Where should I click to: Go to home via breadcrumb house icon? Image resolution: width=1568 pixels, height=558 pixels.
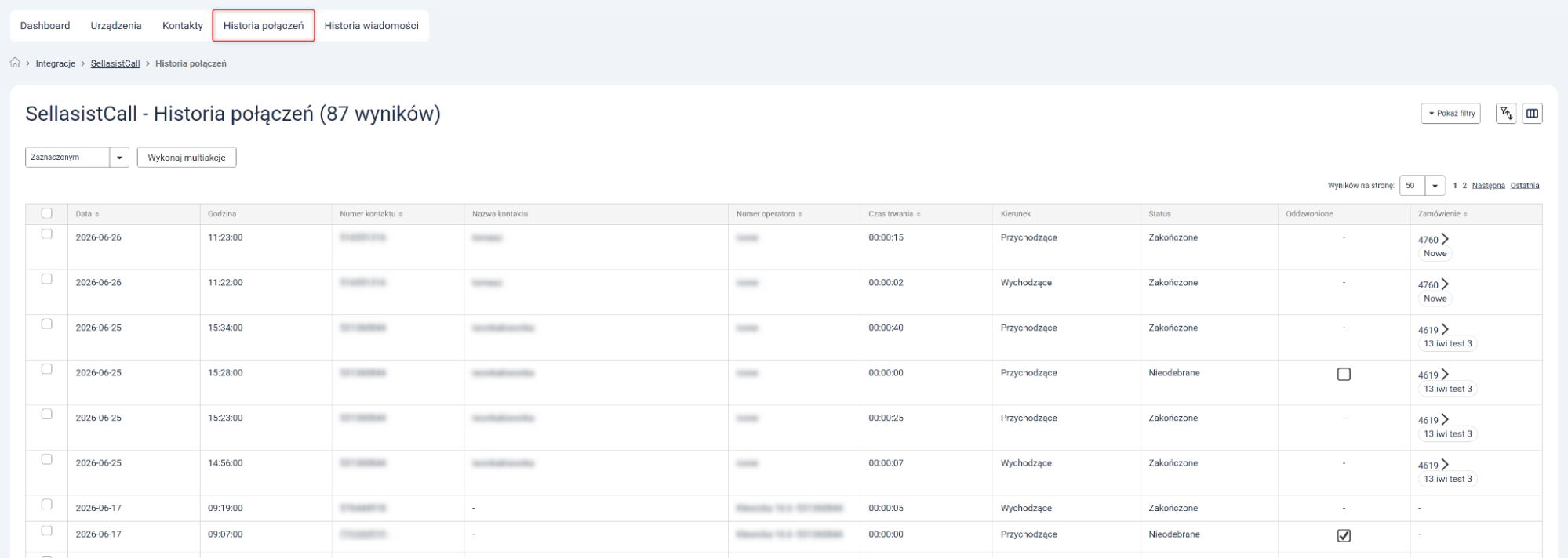pyautogui.click(x=15, y=63)
